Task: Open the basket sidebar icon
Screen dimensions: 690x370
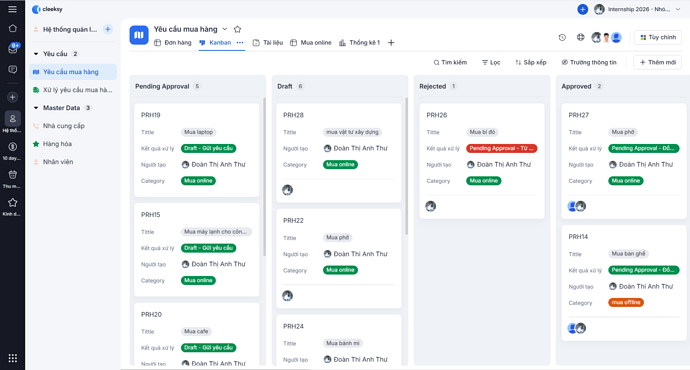Action: (12, 175)
